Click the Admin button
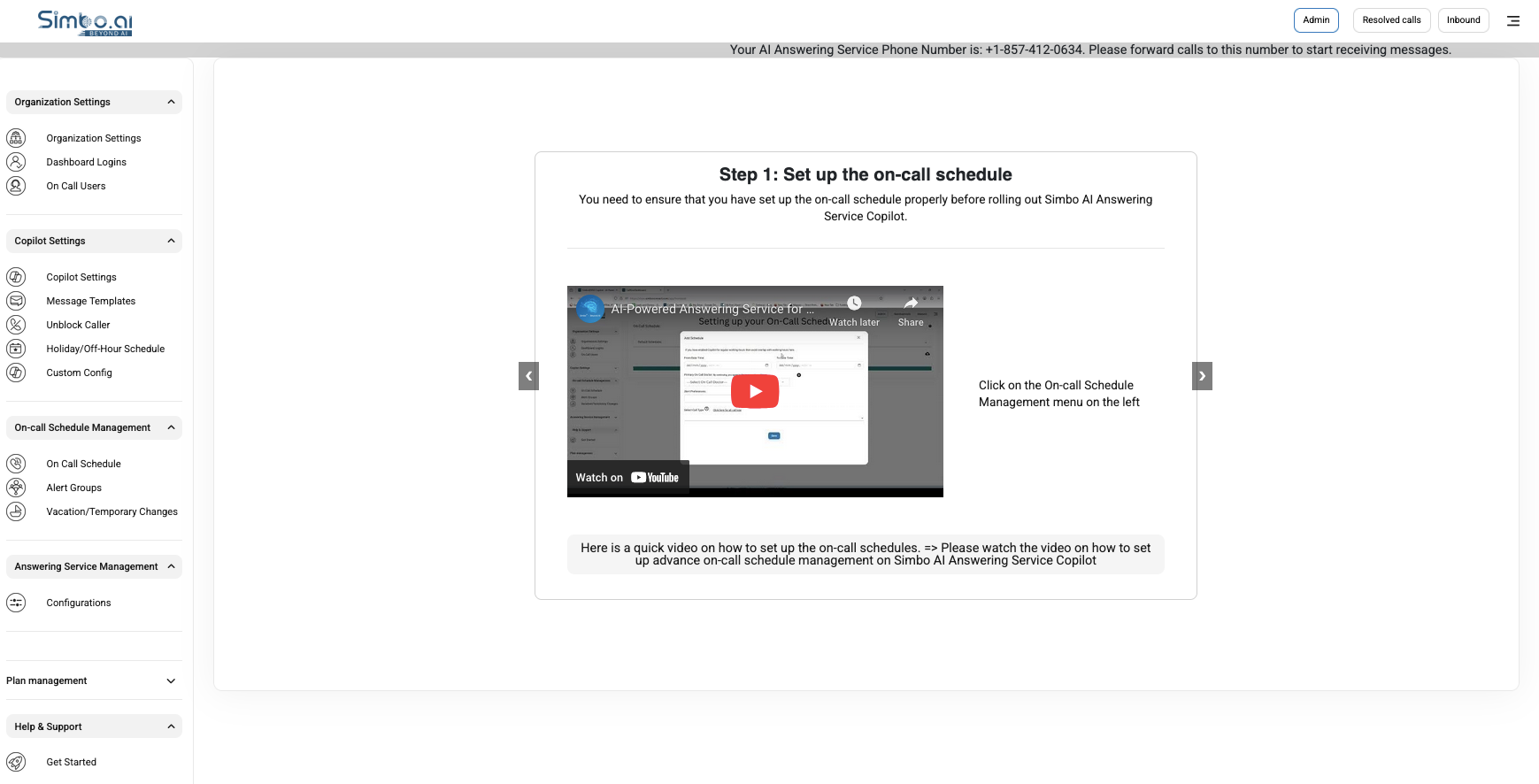The width and height of the screenshot is (1539, 784). [x=1316, y=20]
